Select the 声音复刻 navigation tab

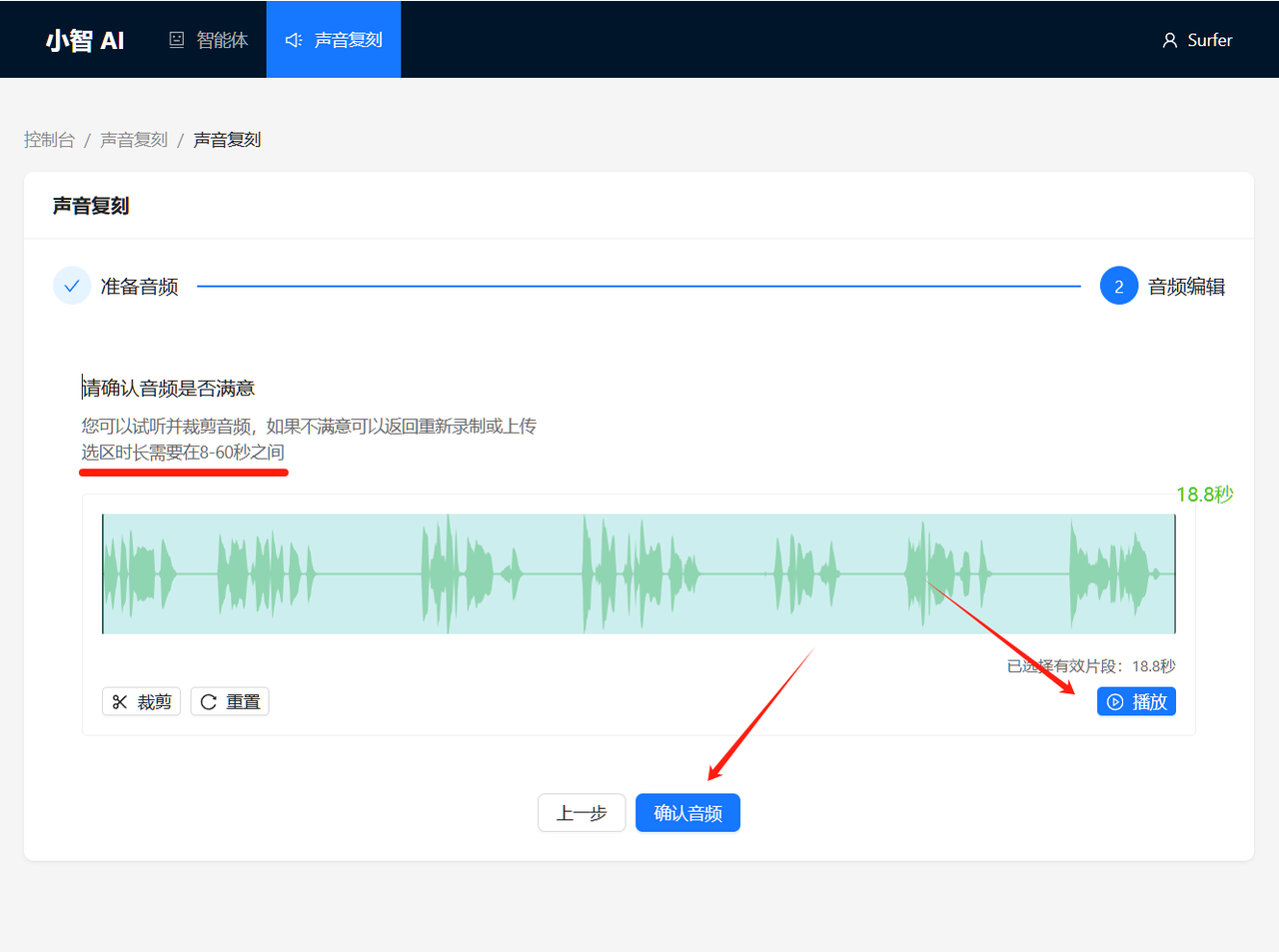333,39
